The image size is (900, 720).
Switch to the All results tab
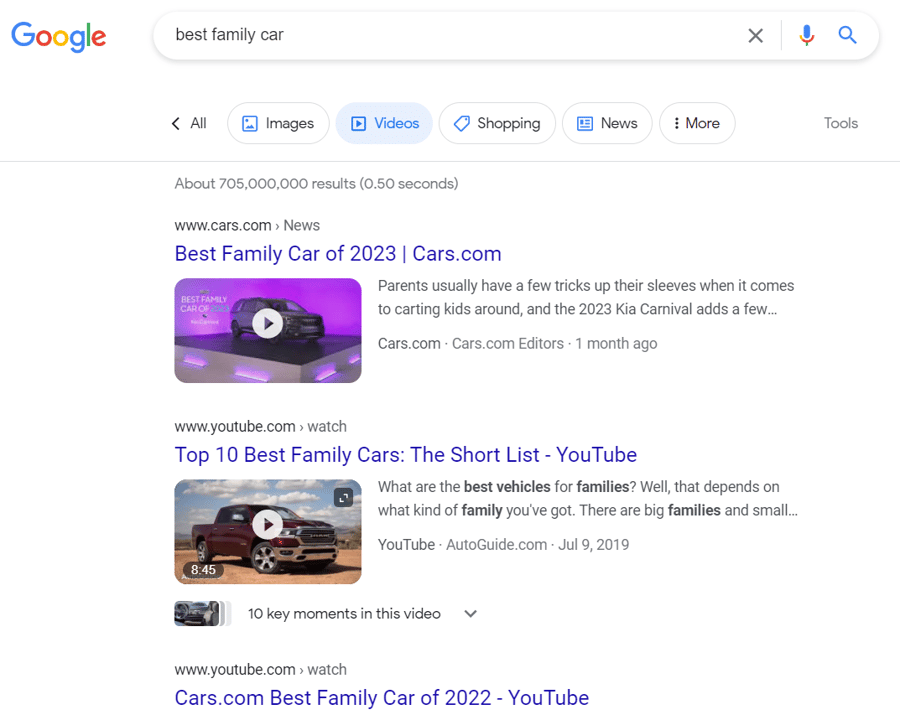tap(196, 123)
